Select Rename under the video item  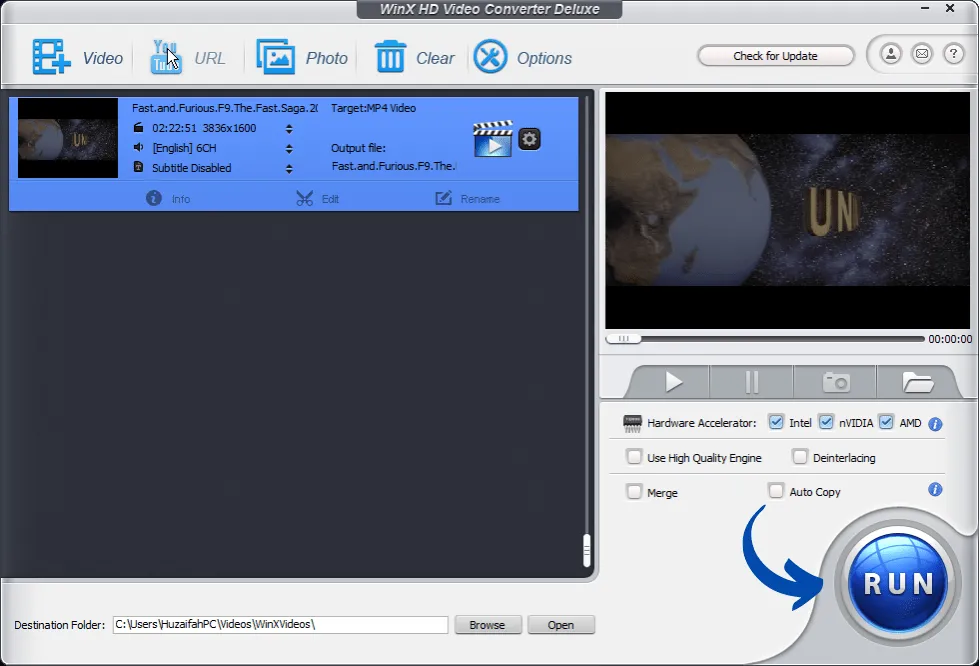[x=467, y=198]
